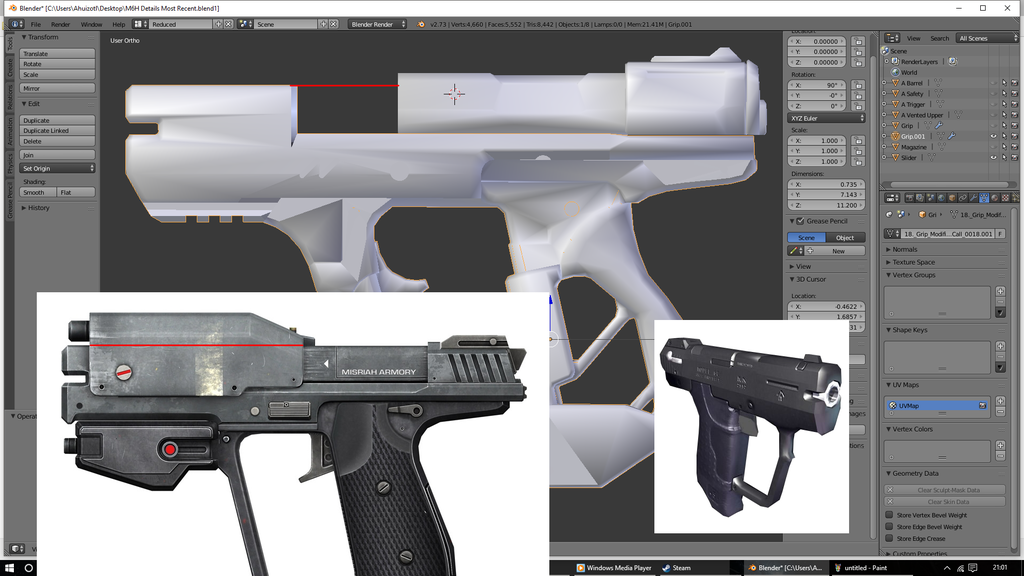Switch to Render properties tab icon

909,198
